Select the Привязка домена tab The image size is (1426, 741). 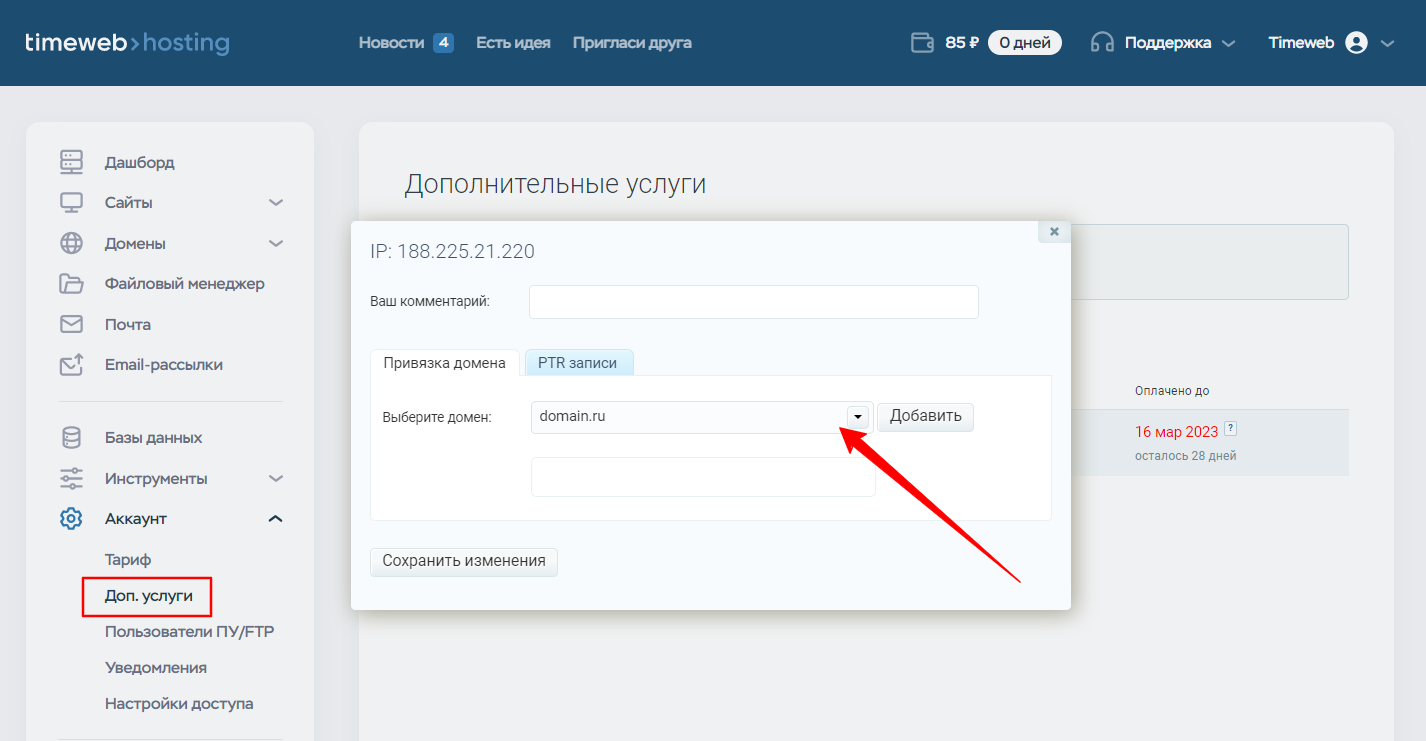point(445,363)
